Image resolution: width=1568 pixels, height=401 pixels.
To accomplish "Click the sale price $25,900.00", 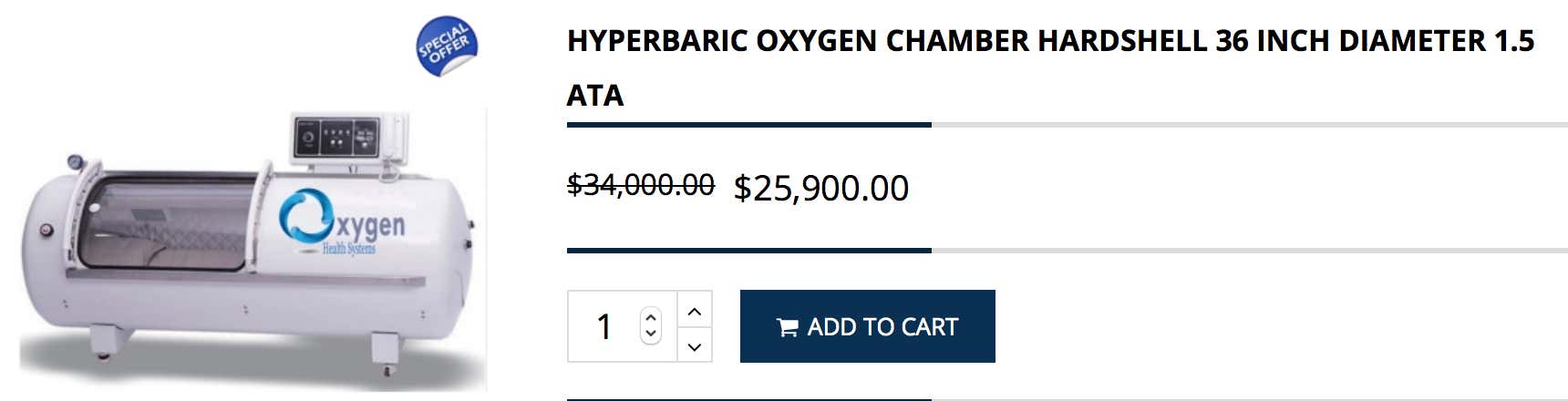I will point(821,189).
